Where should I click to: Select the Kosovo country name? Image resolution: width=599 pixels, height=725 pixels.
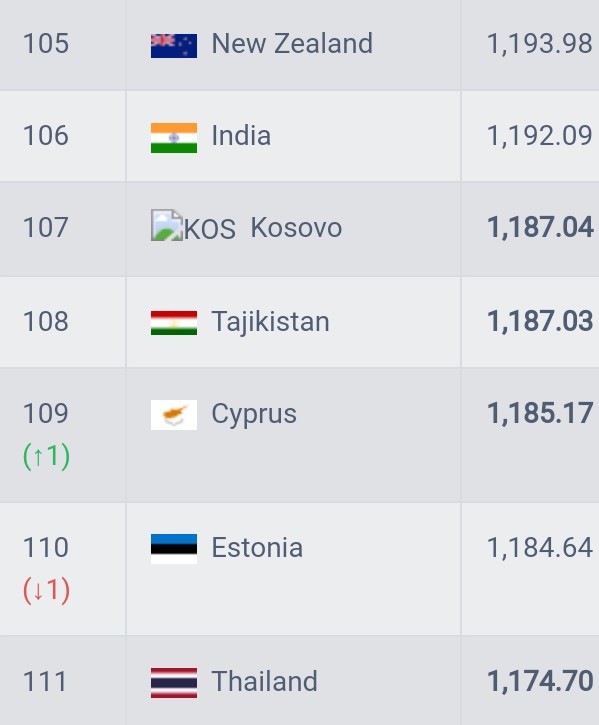(296, 227)
